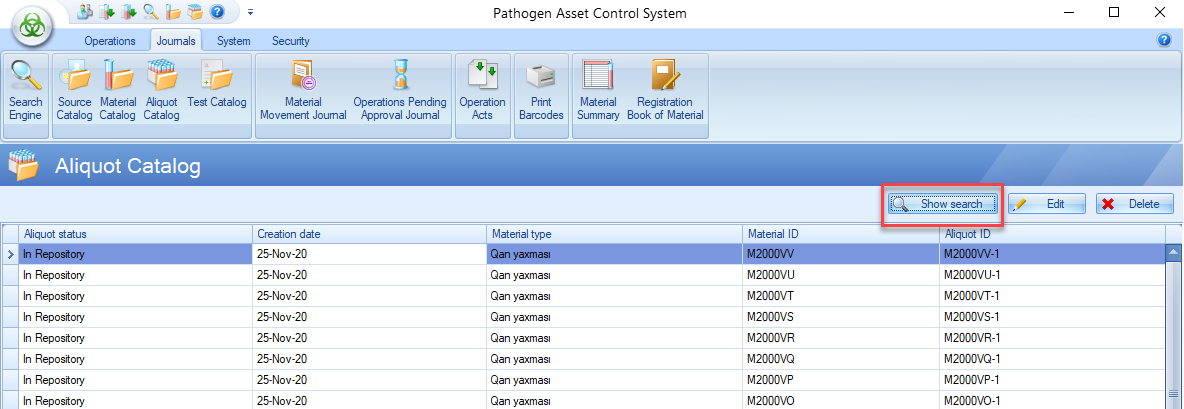
Task: Click the biohazard application menu button
Action: [x=32, y=27]
